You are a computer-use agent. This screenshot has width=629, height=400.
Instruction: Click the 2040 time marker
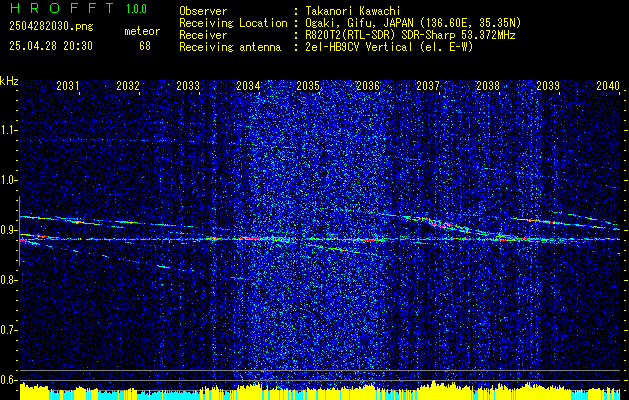[608, 85]
